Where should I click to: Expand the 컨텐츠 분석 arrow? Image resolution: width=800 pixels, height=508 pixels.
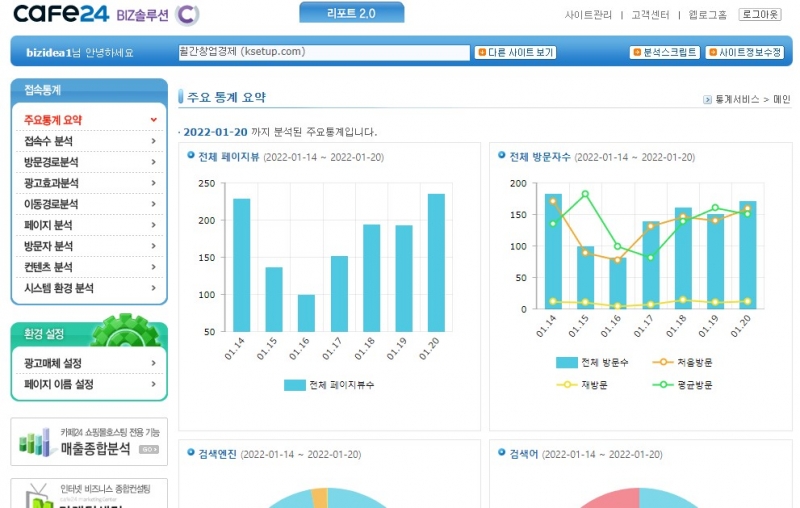(x=154, y=266)
